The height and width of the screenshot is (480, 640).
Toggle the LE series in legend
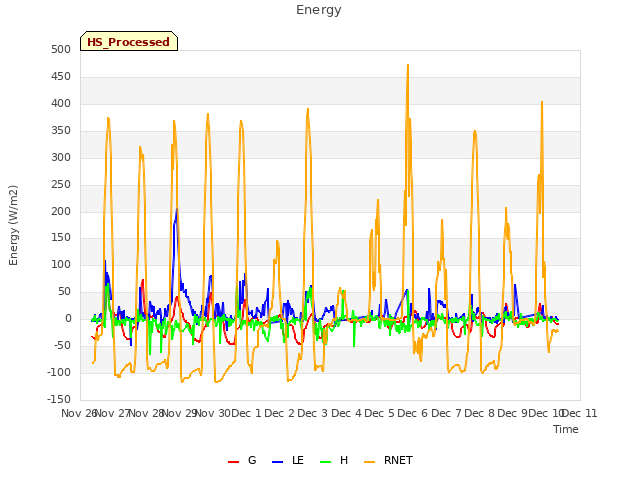pyautogui.click(x=288, y=460)
